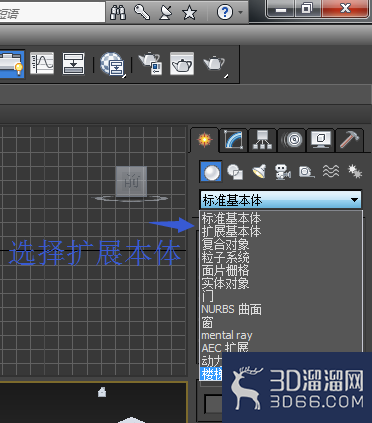Choose 窗 from the list

pyautogui.click(x=281, y=322)
